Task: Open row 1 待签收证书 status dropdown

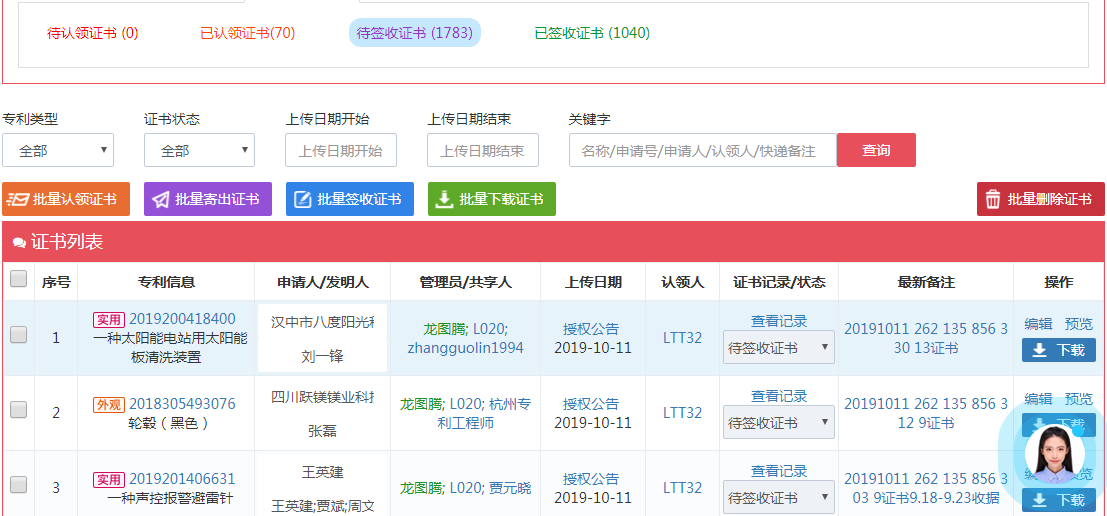Action: click(x=778, y=348)
